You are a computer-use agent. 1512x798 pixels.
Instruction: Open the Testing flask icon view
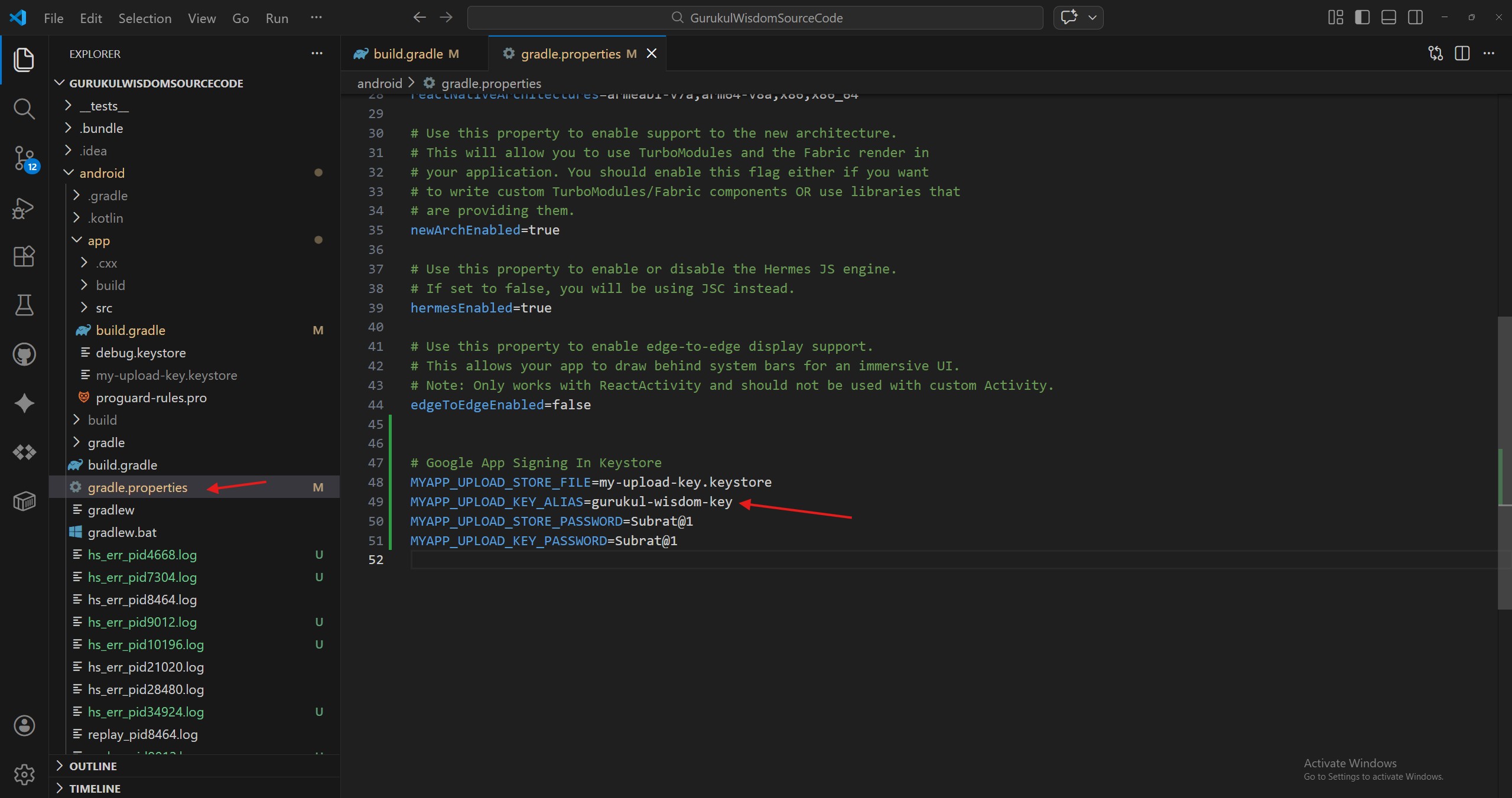coord(24,305)
